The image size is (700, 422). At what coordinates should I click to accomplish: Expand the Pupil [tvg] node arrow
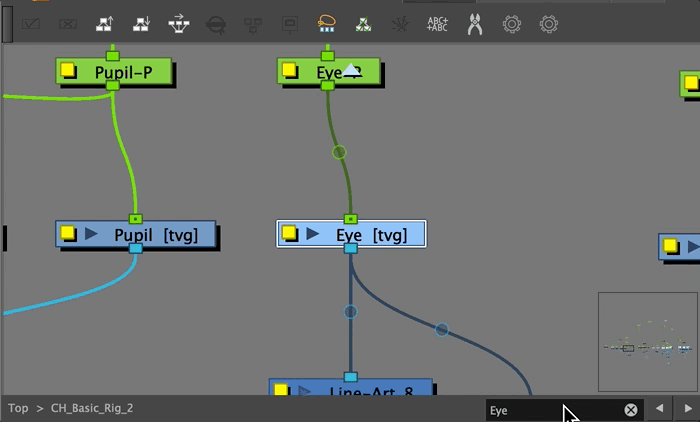pos(92,234)
